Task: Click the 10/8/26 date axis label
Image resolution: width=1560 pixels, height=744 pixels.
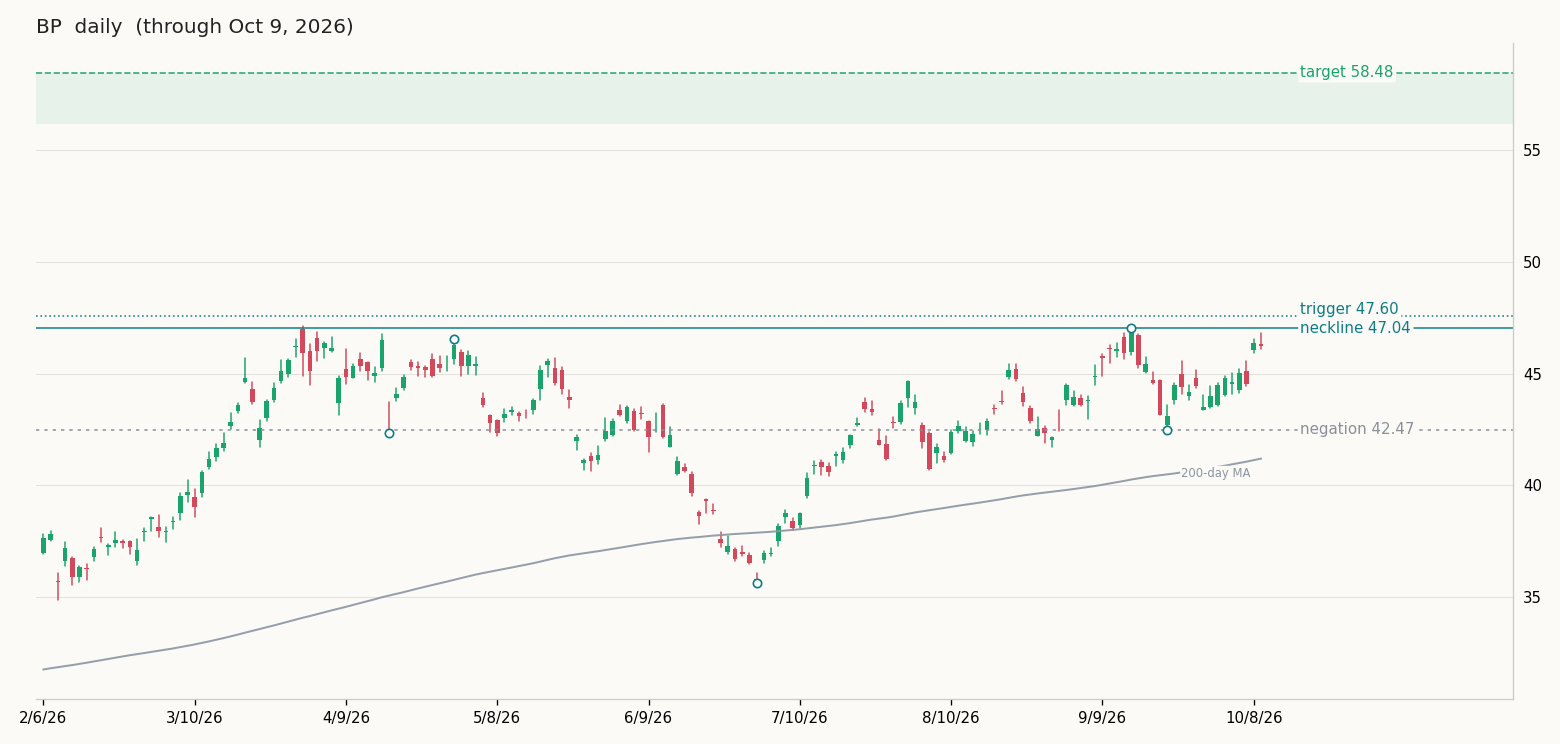Action: [x=1254, y=718]
